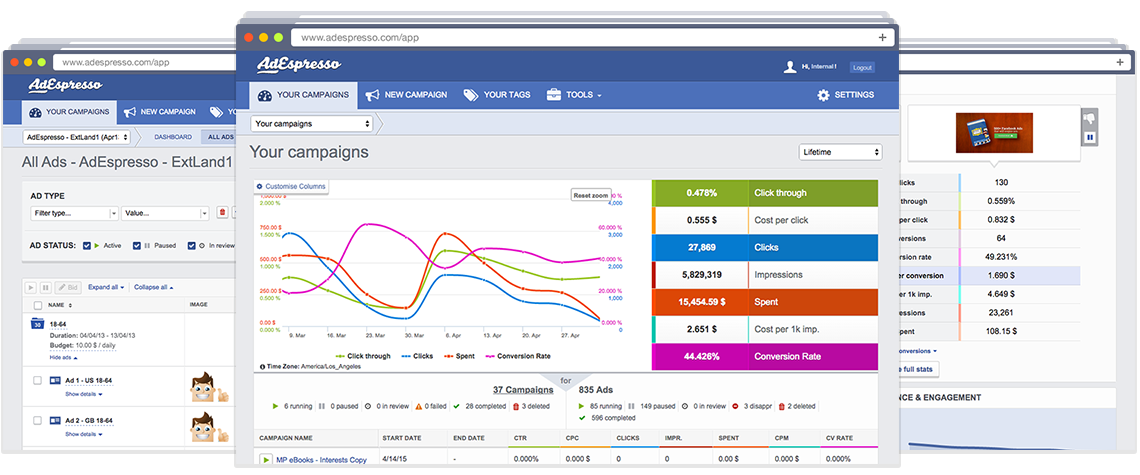Viewport: 1140px width, 475px height.
Task: Click the red trash icon beside the Value filter
Action: click(x=221, y=213)
